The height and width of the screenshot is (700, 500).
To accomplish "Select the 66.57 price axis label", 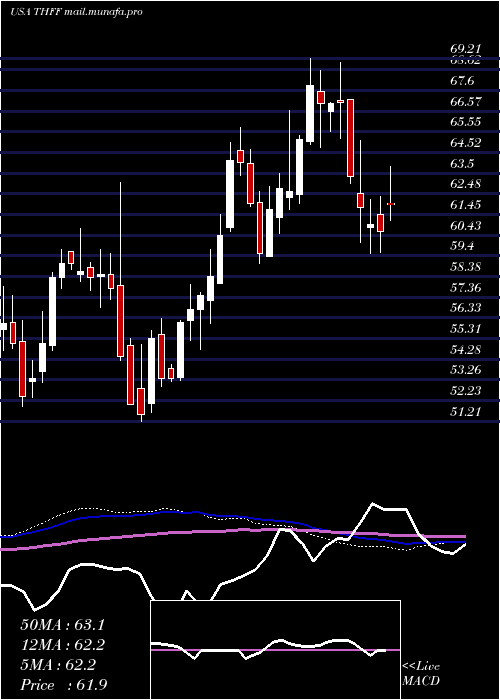I will click(465, 101).
